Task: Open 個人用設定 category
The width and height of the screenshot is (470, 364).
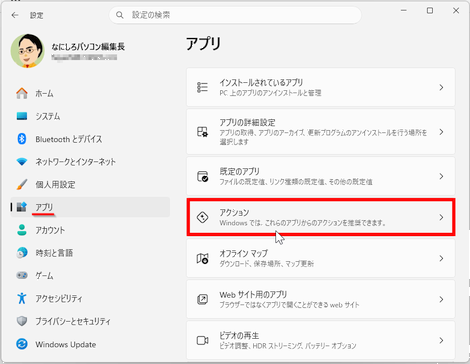Action: (55, 184)
